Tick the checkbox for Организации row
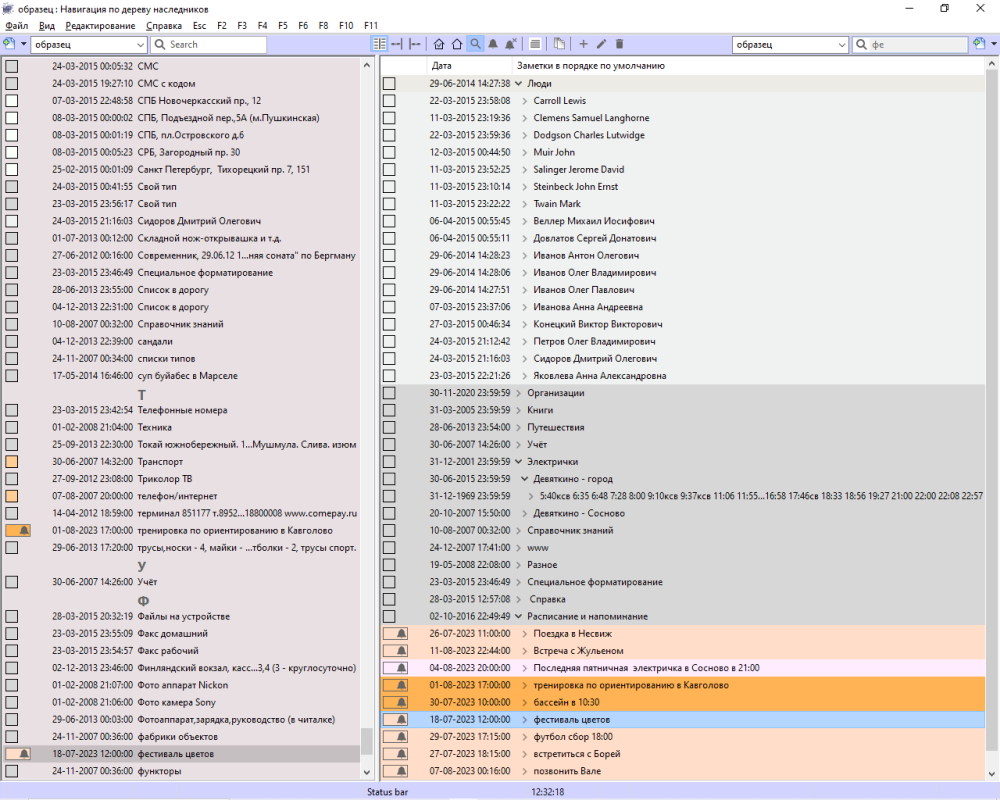Viewport: 1000px width, 800px height. (x=389, y=393)
